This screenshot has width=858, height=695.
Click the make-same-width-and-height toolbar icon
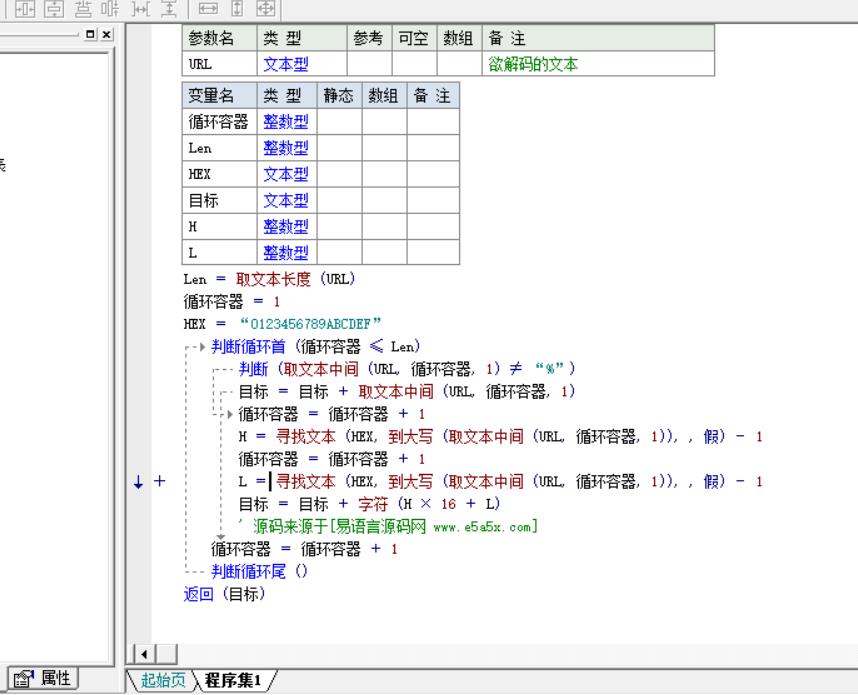coord(266,8)
